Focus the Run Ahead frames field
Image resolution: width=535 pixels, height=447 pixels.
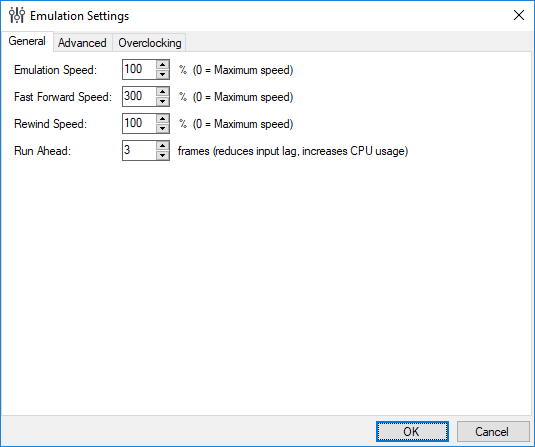point(140,150)
